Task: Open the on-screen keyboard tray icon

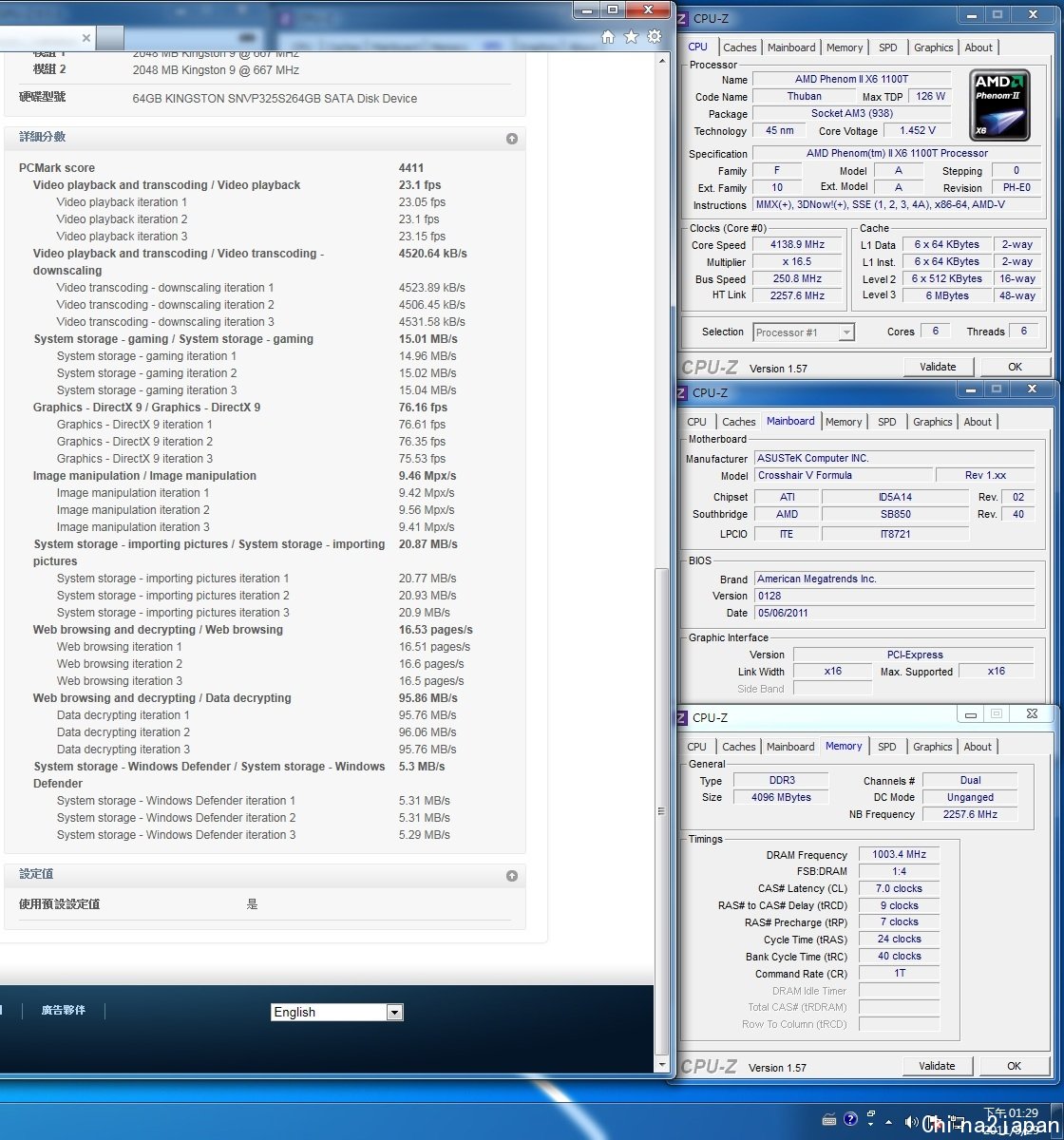Action: pos(829,1119)
